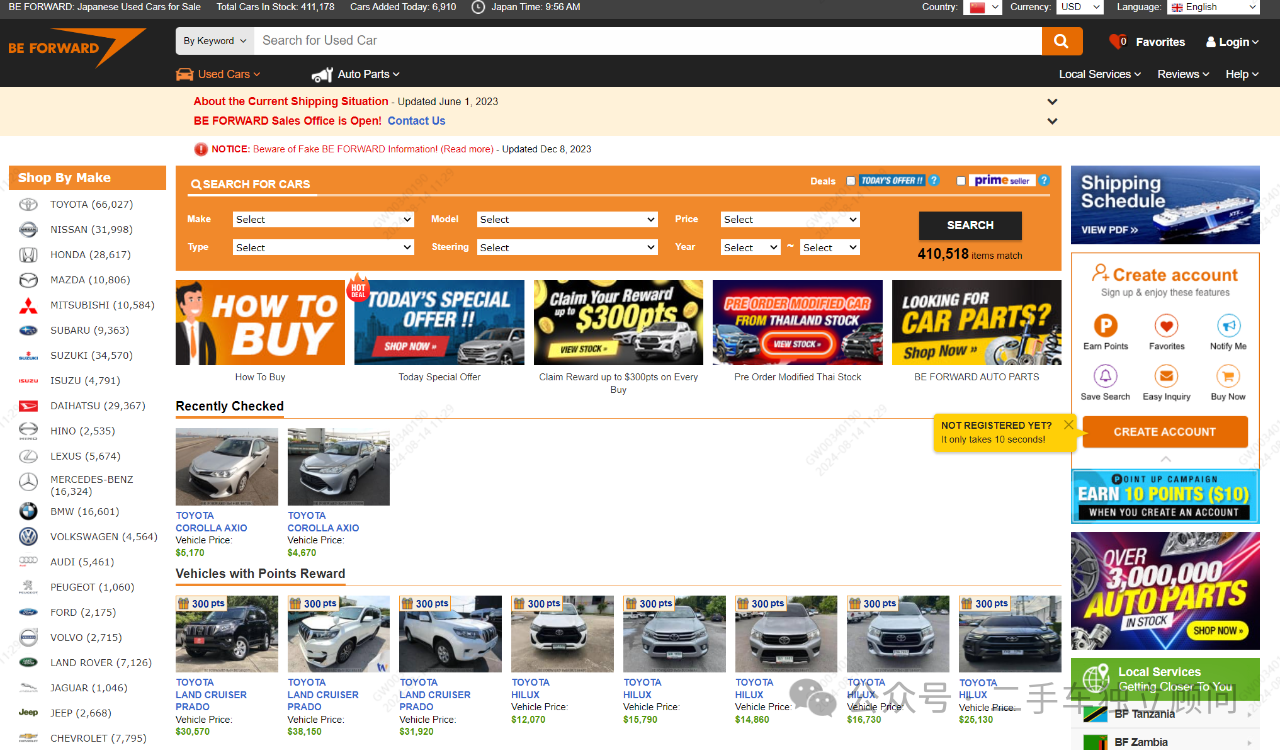Viewport: 1280px width, 750px height.
Task: Open the Local Services menu
Action: (x=1100, y=74)
